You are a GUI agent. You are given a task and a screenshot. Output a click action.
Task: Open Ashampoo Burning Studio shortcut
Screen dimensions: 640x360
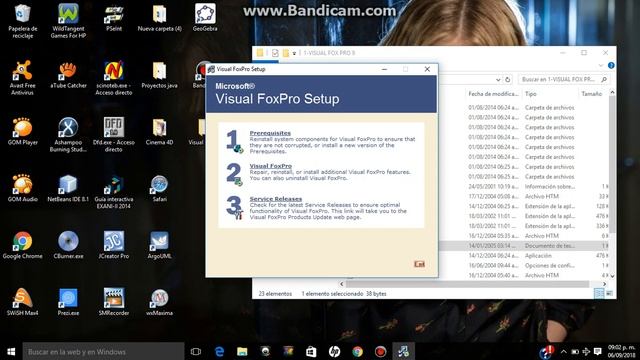pos(68,135)
